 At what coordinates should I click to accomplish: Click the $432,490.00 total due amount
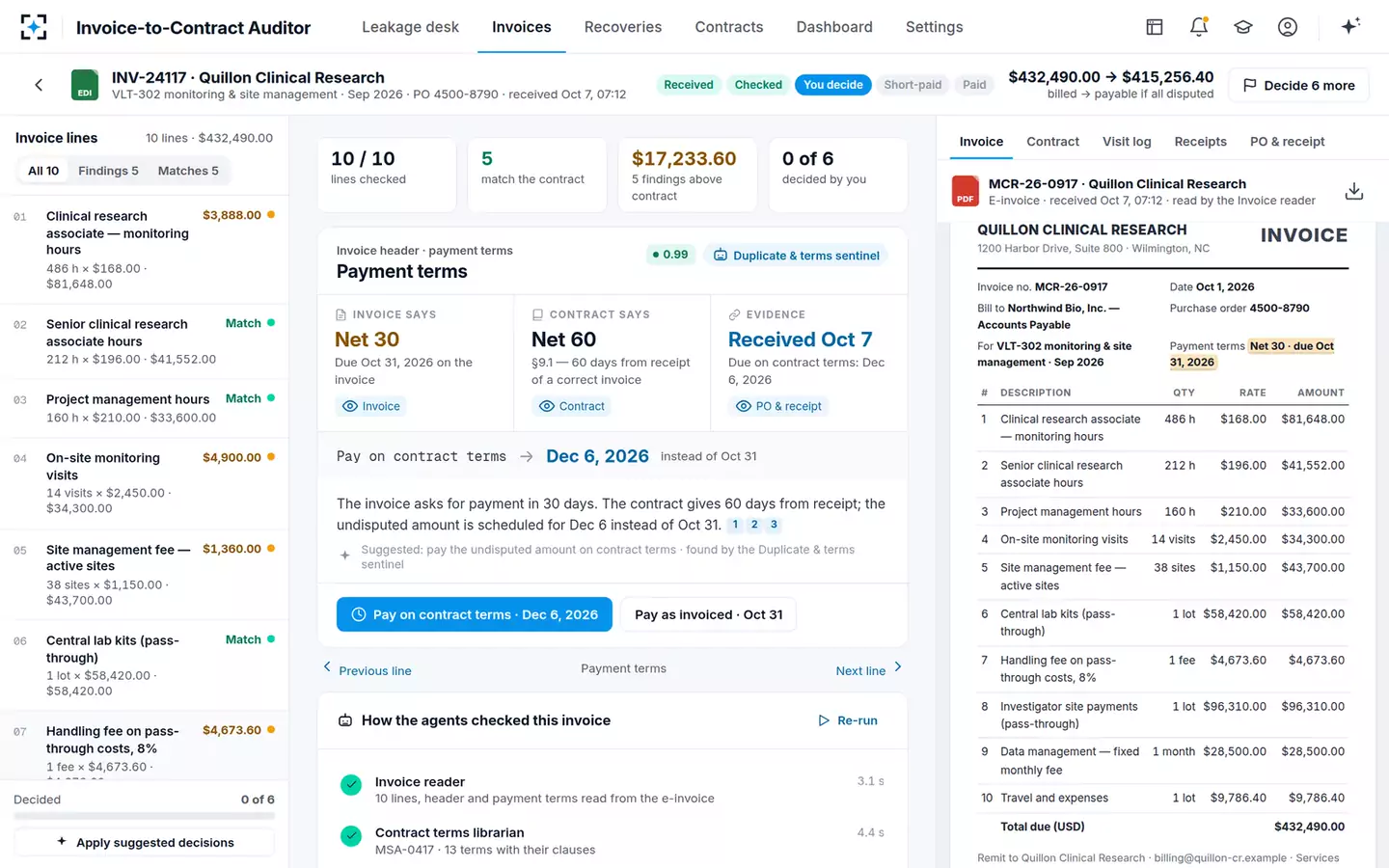(1309, 827)
